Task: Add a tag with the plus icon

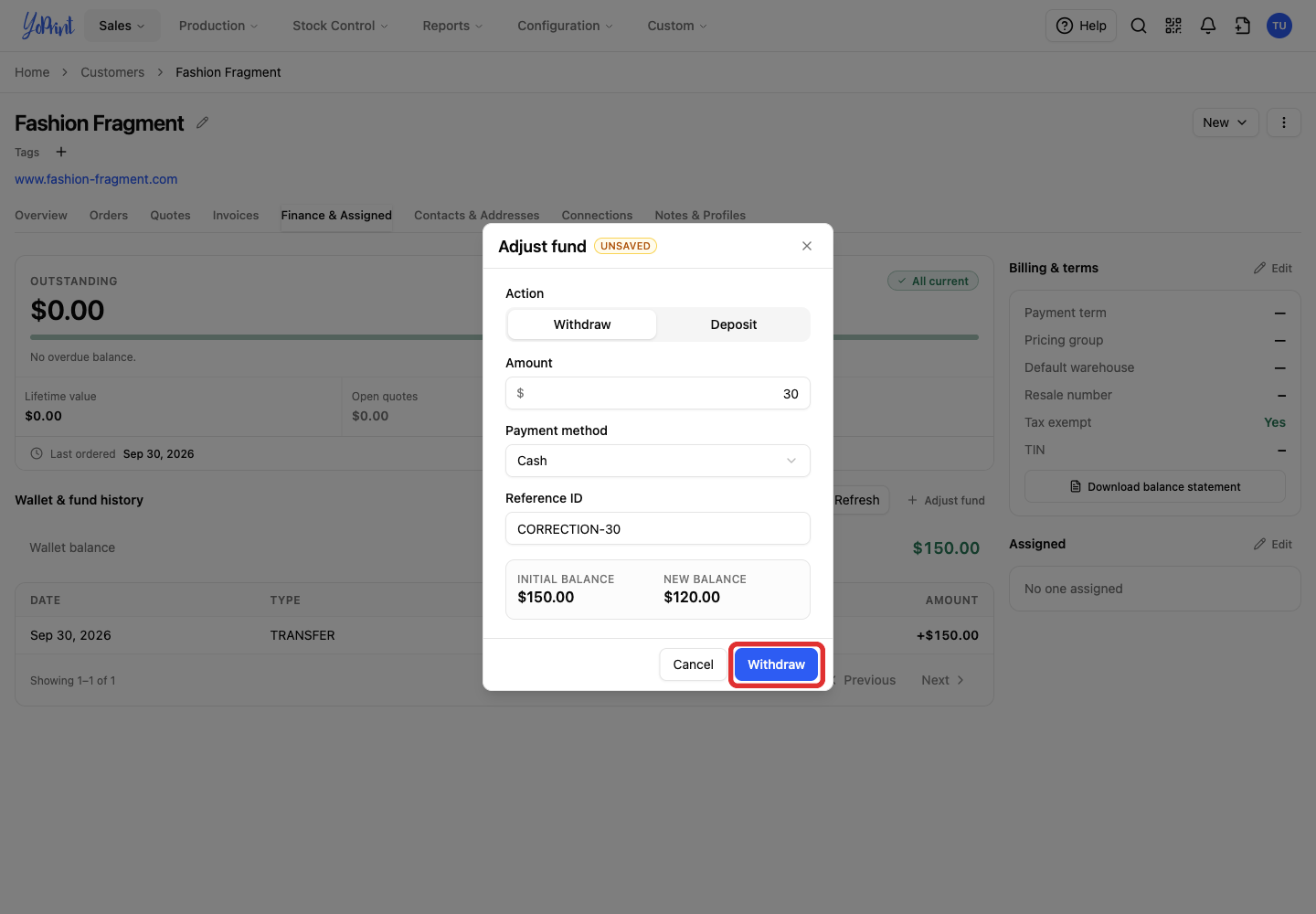Action: point(61,152)
